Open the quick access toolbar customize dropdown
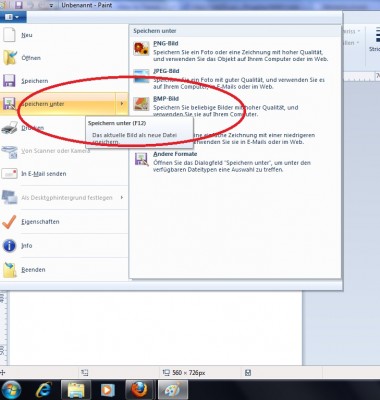 (51, 5)
